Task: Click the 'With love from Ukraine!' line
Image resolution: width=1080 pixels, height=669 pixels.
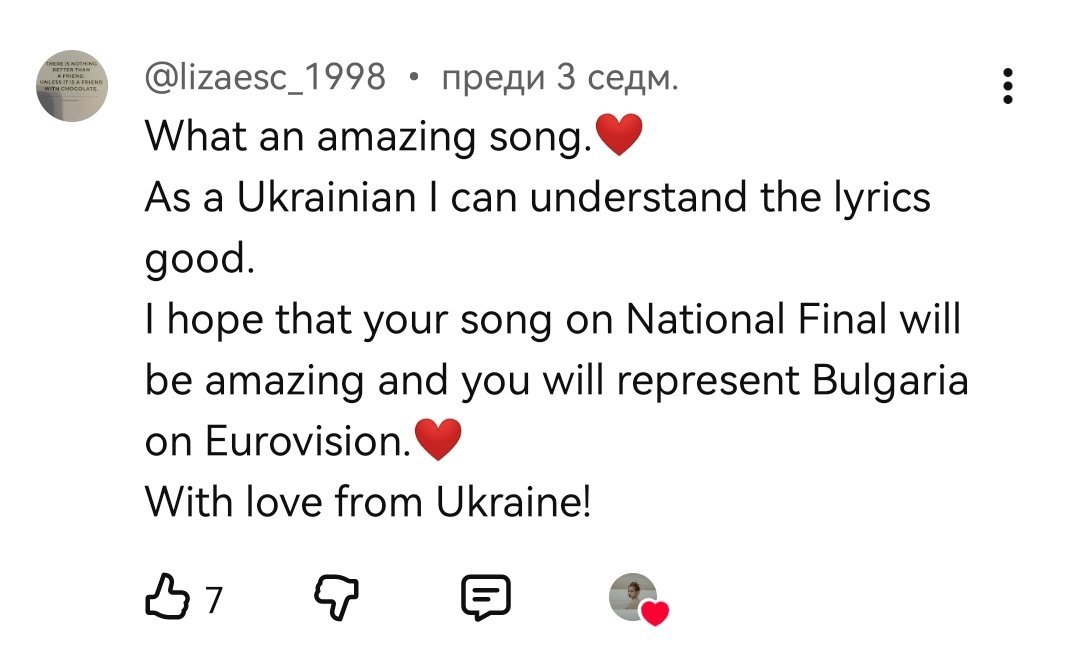Action: pos(368,501)
